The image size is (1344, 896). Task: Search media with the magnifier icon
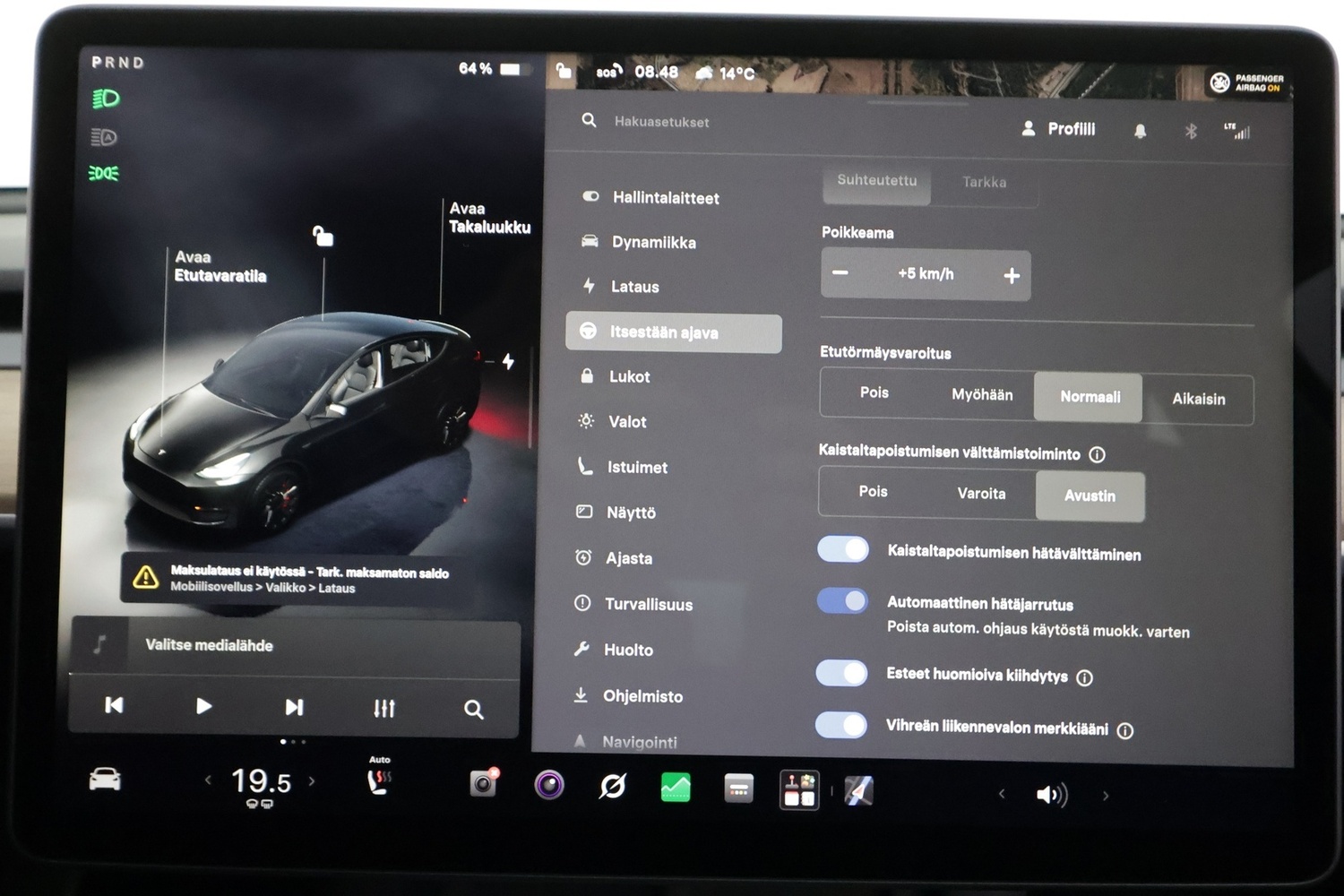474,710
